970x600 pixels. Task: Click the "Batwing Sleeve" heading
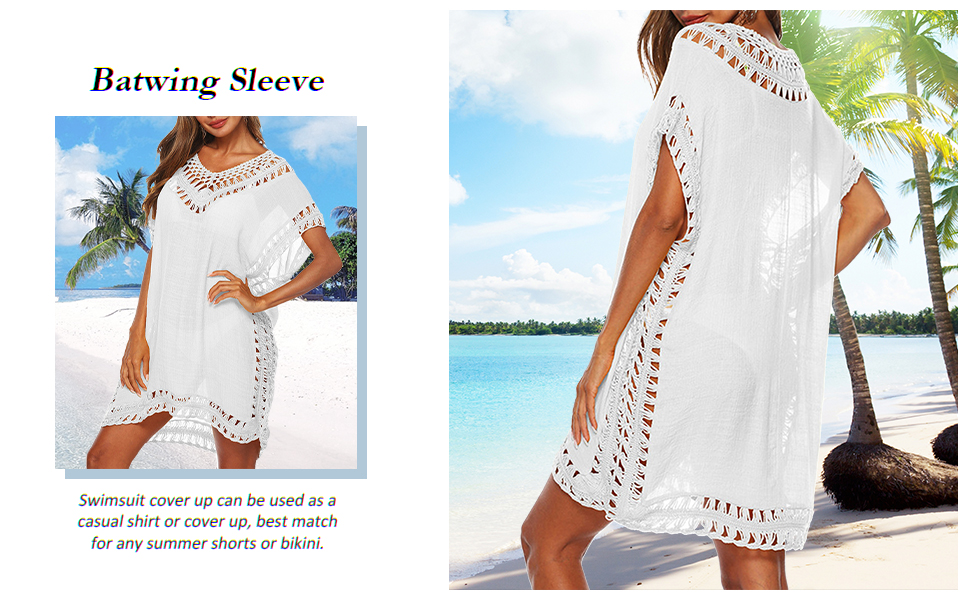point(208,80)
